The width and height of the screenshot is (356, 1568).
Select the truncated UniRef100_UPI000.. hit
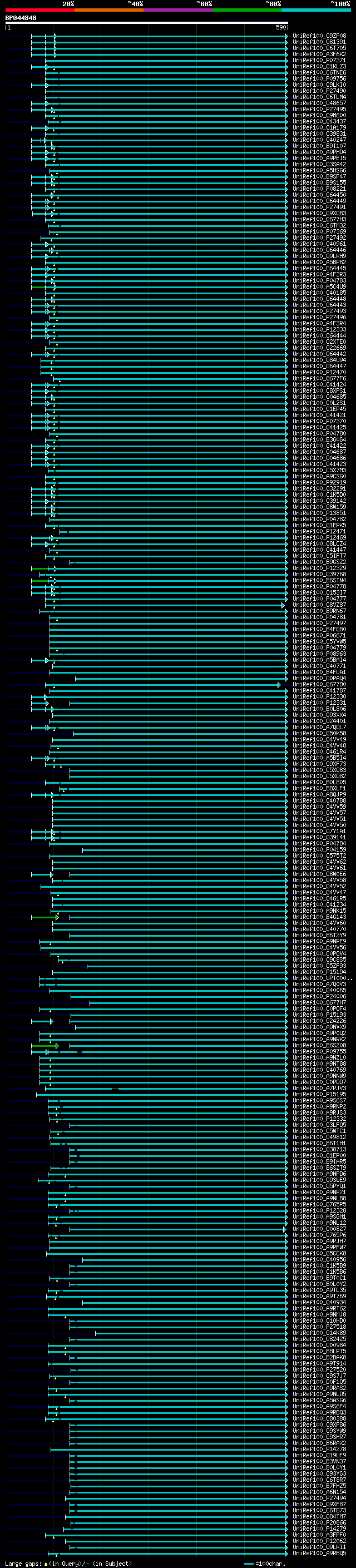click(322, 978)
